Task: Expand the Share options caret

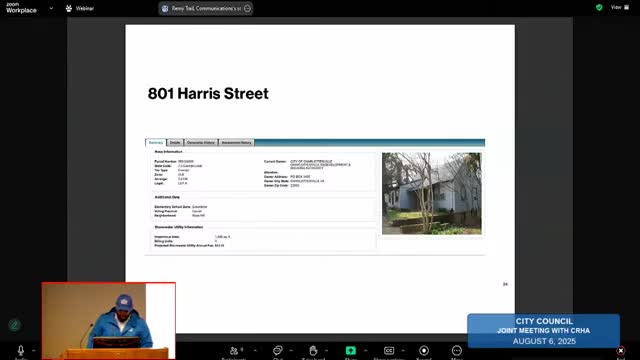Action: 365,350
